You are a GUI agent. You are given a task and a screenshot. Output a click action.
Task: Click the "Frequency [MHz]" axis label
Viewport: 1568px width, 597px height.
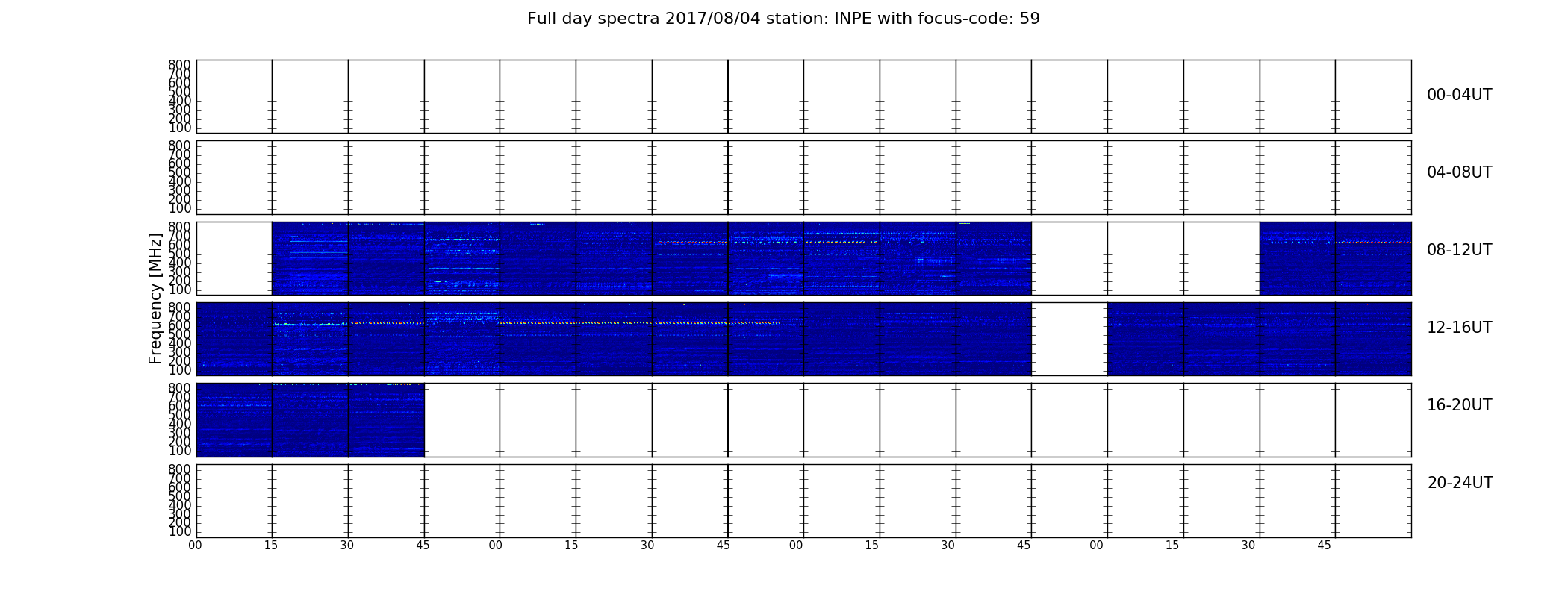[155, 298]
